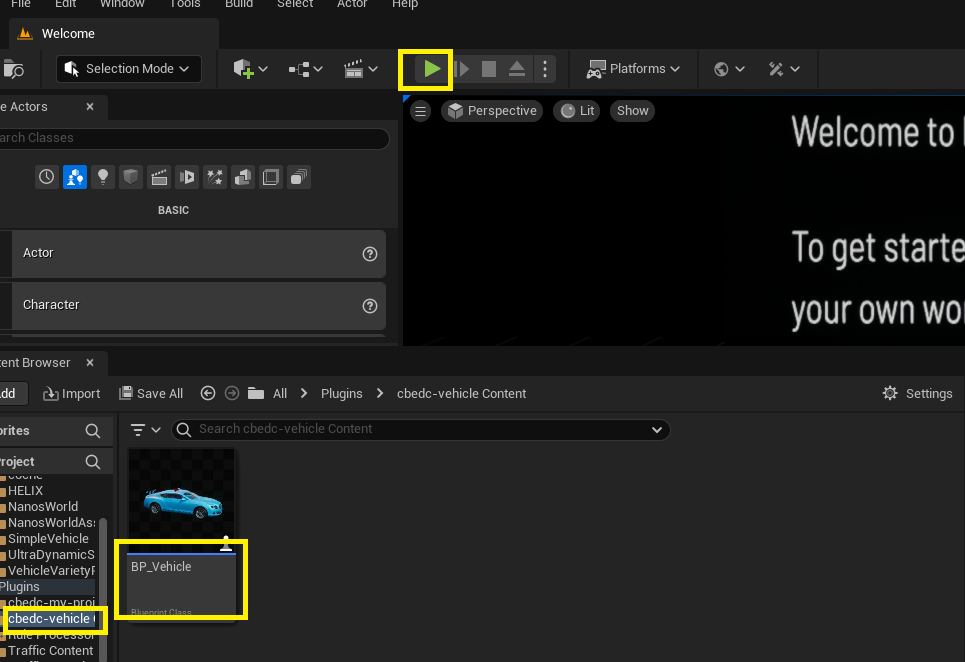Choose the Recently Placed clock icon
965x662 pixels.
[x=47, y=177]
